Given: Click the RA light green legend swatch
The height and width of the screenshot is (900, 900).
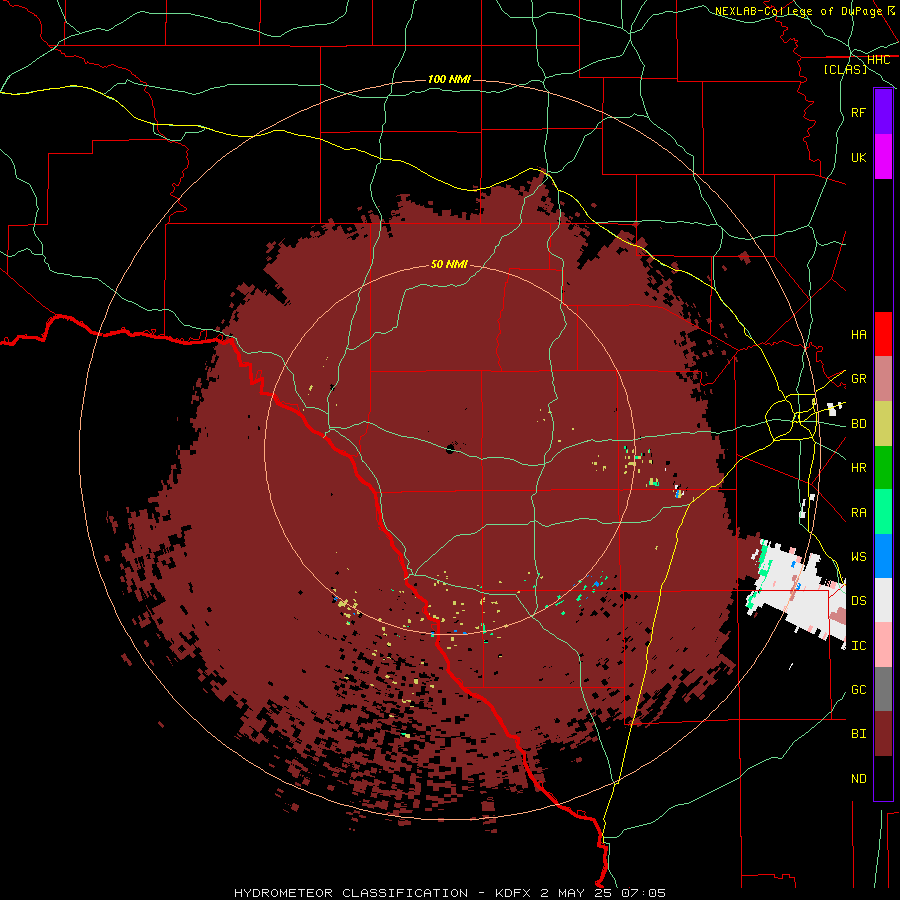Looking at the screenshot, I should click(x=883, y=512).
